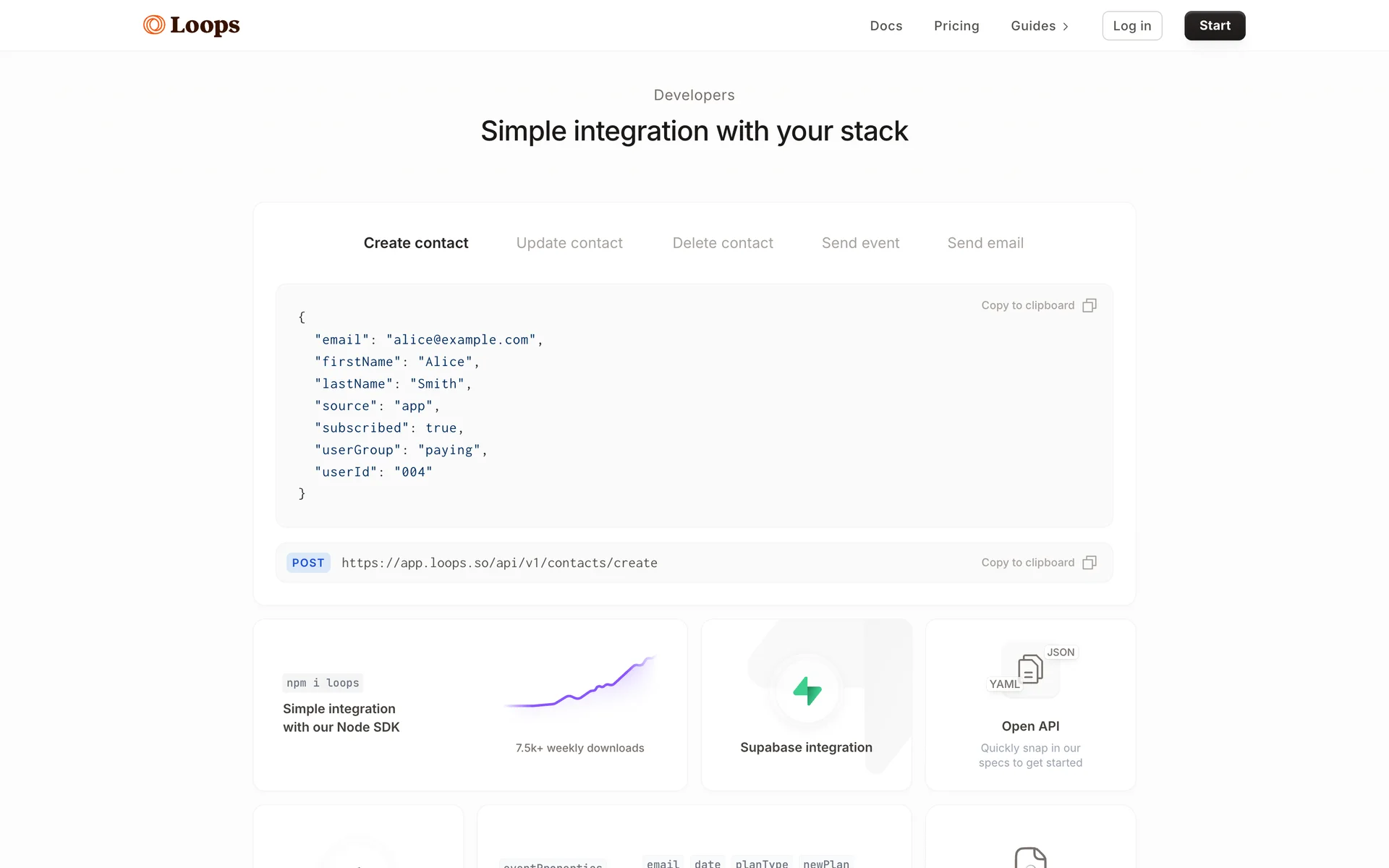Click the YAML badge label

coord(1004,684)
